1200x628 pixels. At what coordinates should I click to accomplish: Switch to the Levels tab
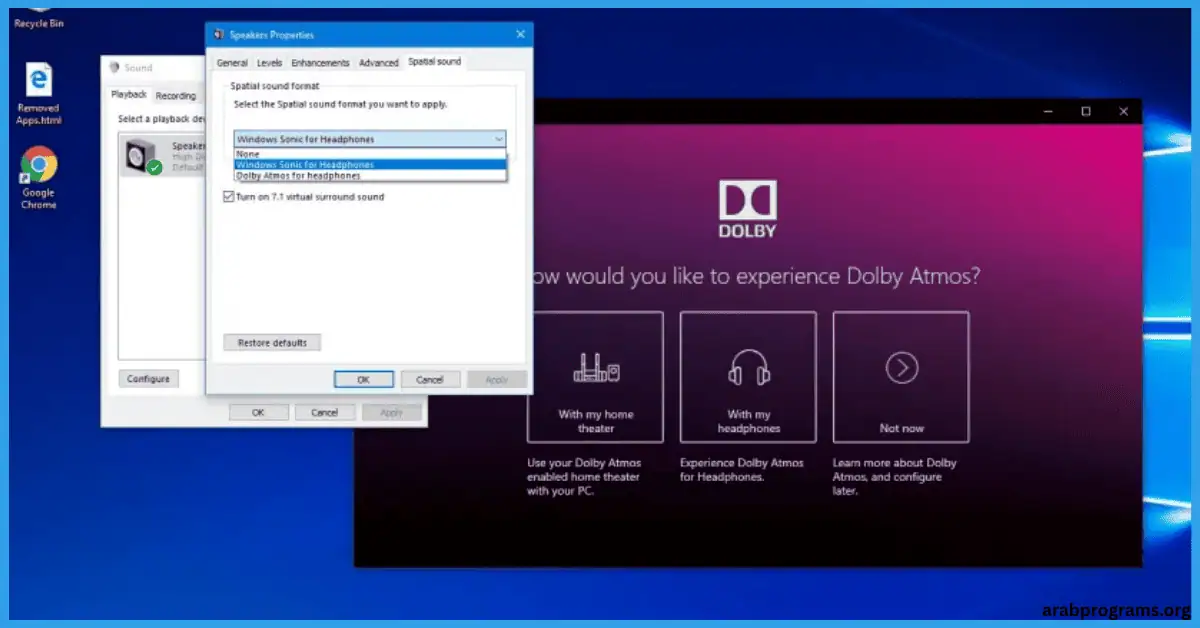270,63
